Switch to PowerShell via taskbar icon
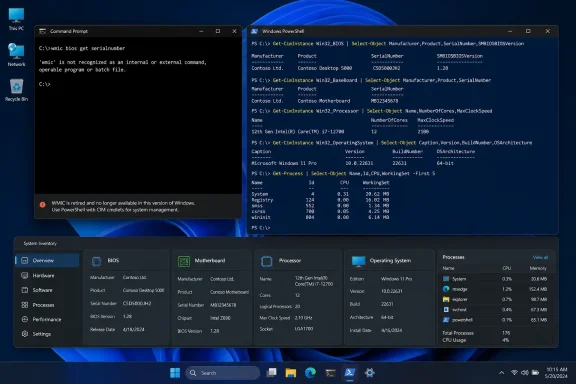 (350, 373)
